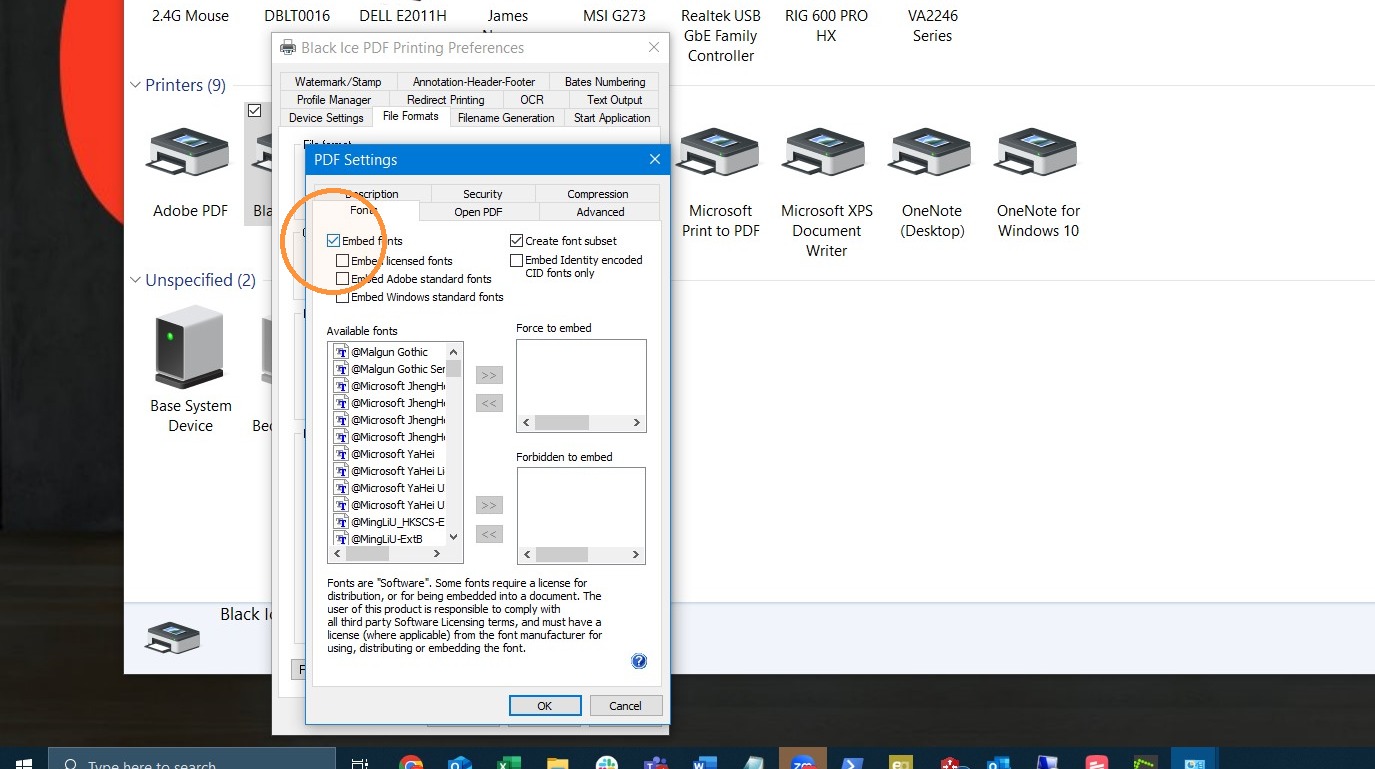Image resolution: width=1375 pixels, height=769 pixels.
Task: Click the Available fonts scroll up arrow
Action: click(x=454, y=351)
